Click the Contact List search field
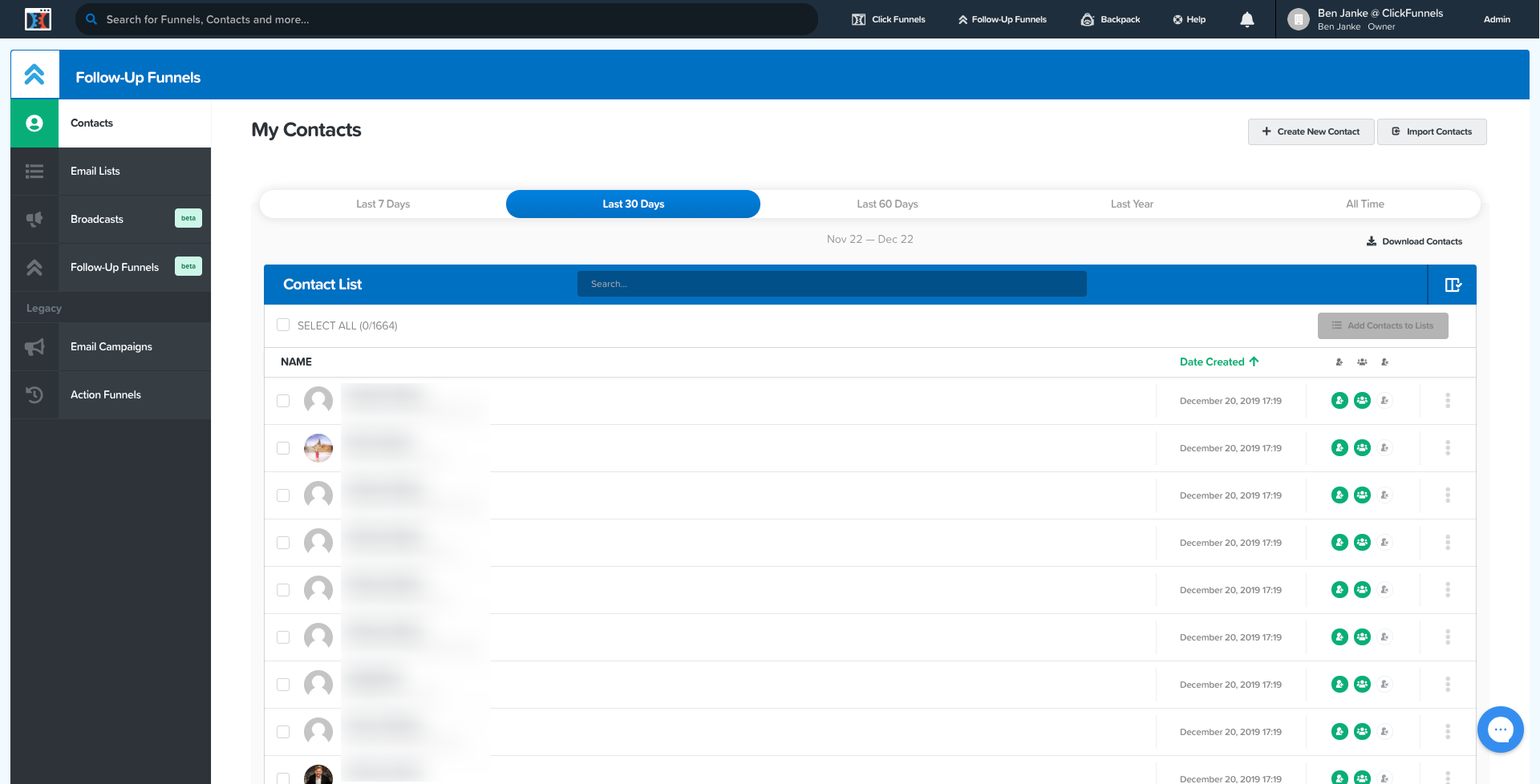The image size is (1540, 784). coord(832,285)
